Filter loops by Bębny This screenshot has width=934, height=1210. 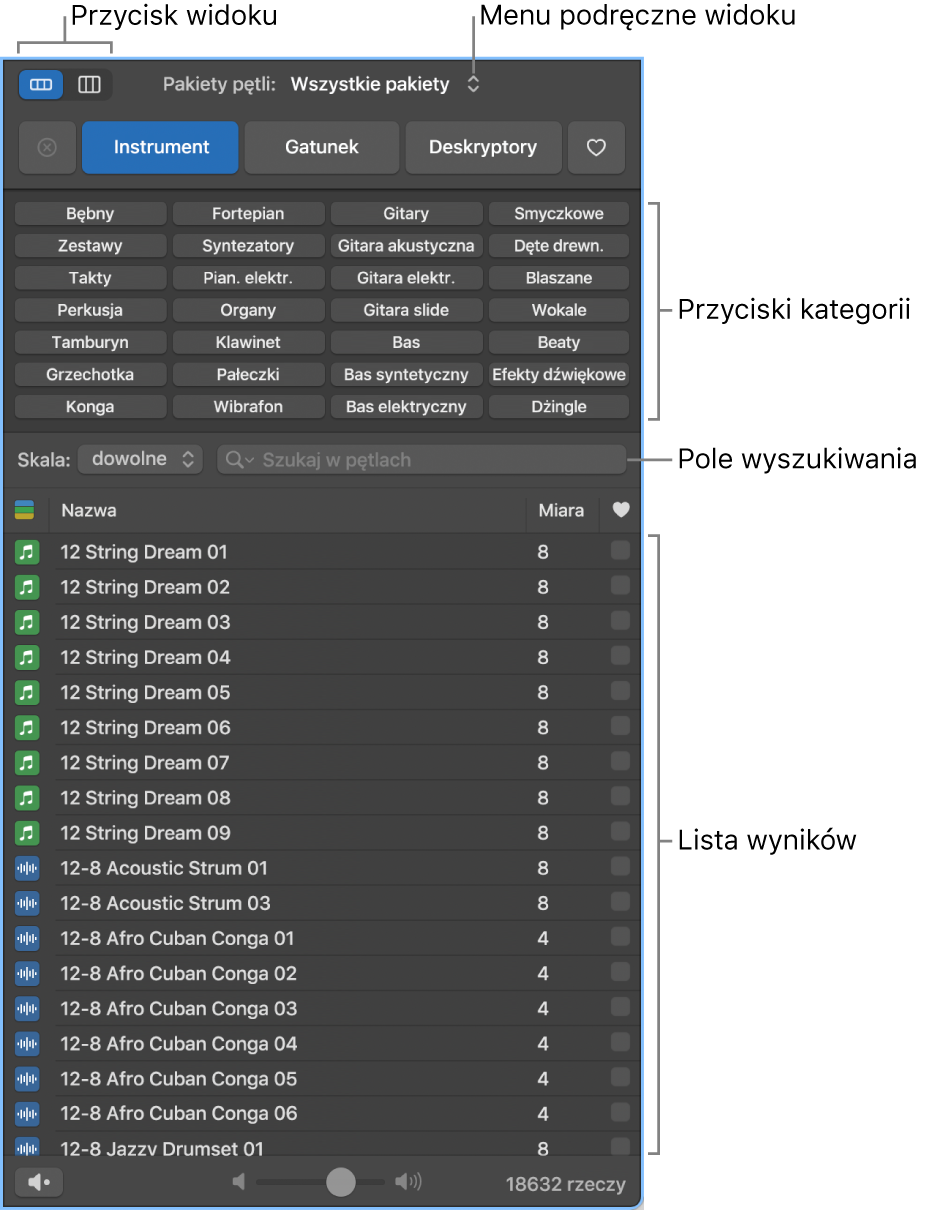pos(90,214)
